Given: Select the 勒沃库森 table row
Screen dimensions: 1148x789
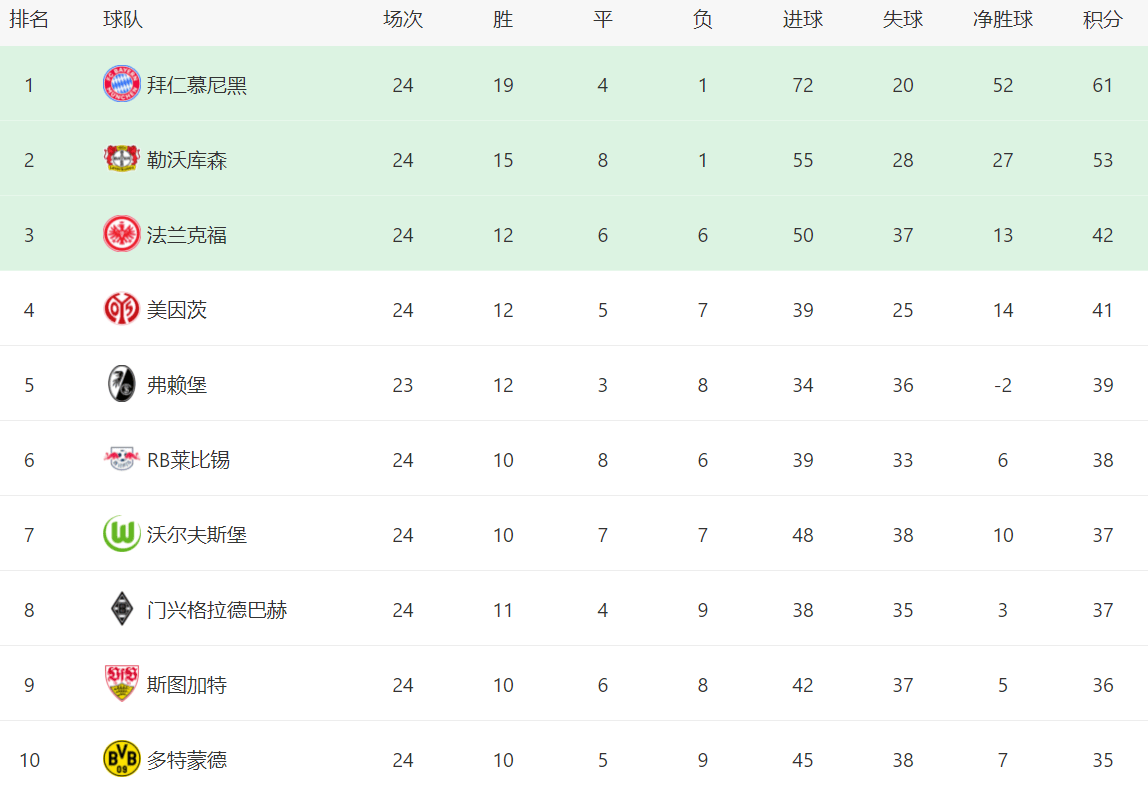Looking at the screenshot, I should 574,160.
